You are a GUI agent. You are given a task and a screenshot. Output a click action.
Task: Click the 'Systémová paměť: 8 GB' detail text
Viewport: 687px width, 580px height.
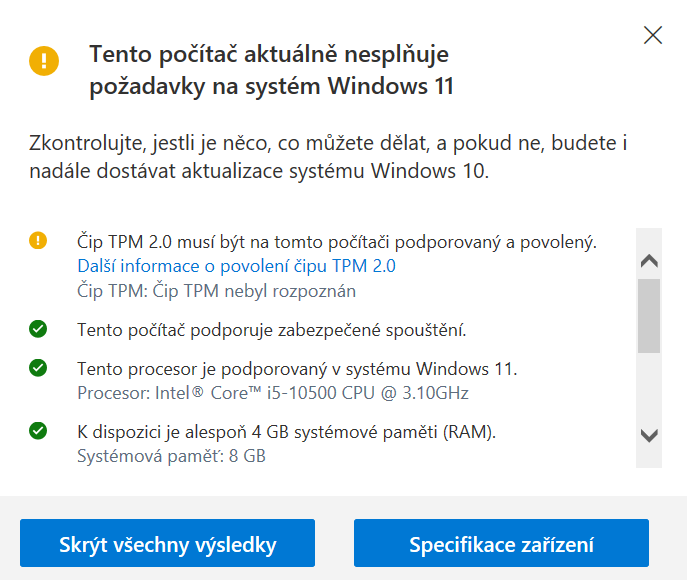(171, 457)
